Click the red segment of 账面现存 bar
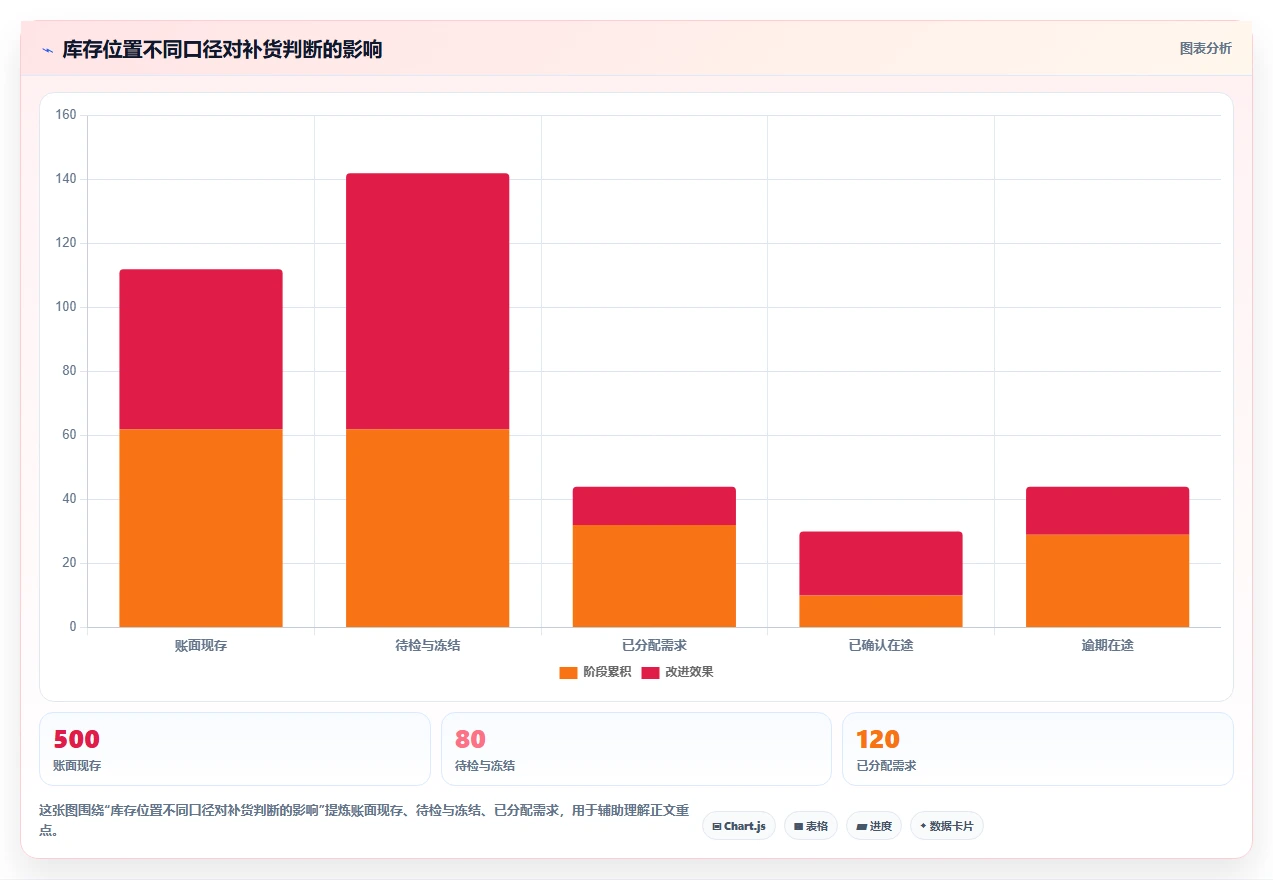The height and width of the screenshot is (880, 1273). click(x=201, y=349)
